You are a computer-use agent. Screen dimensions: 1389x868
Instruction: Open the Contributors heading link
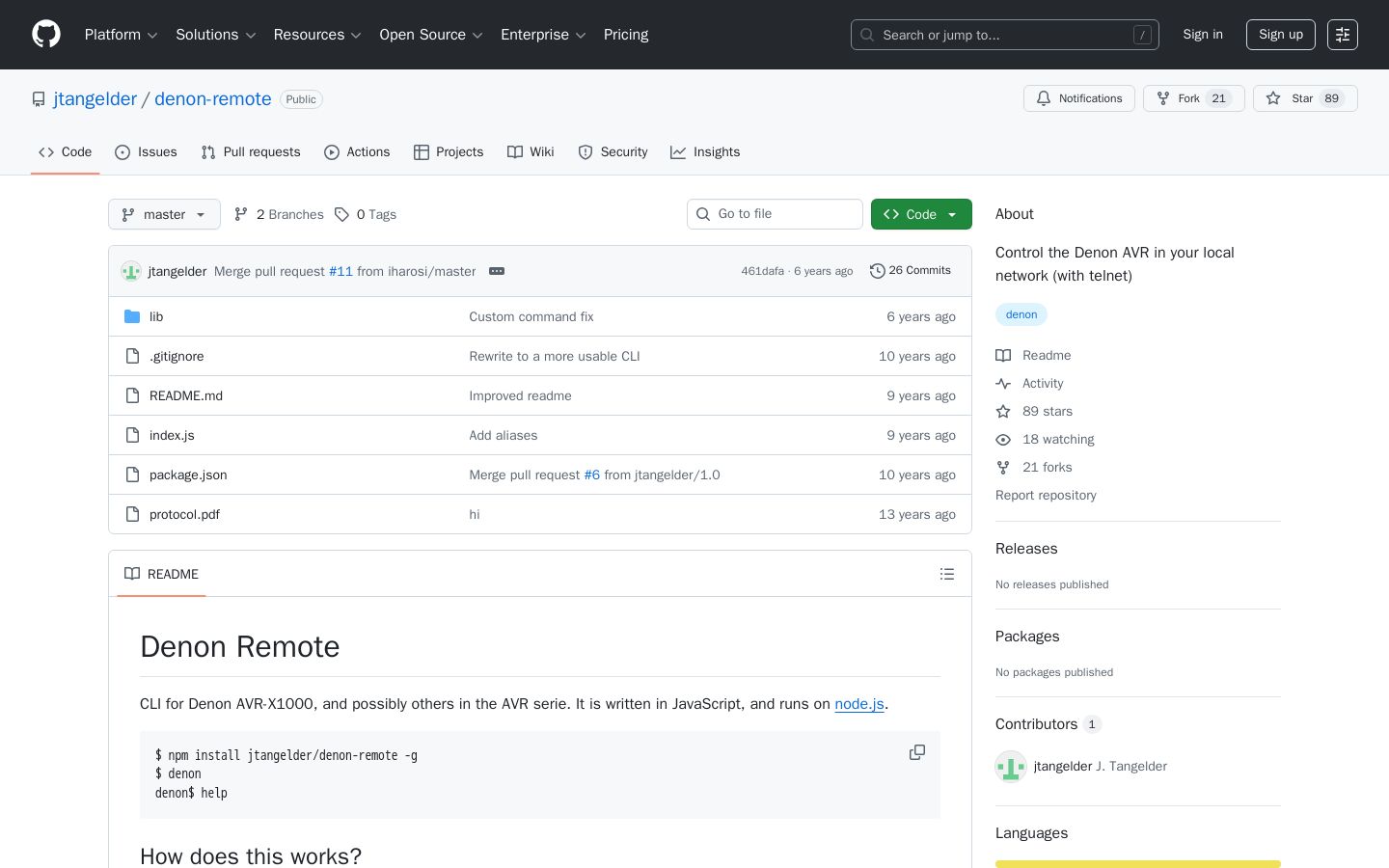tap(1049, 724)
